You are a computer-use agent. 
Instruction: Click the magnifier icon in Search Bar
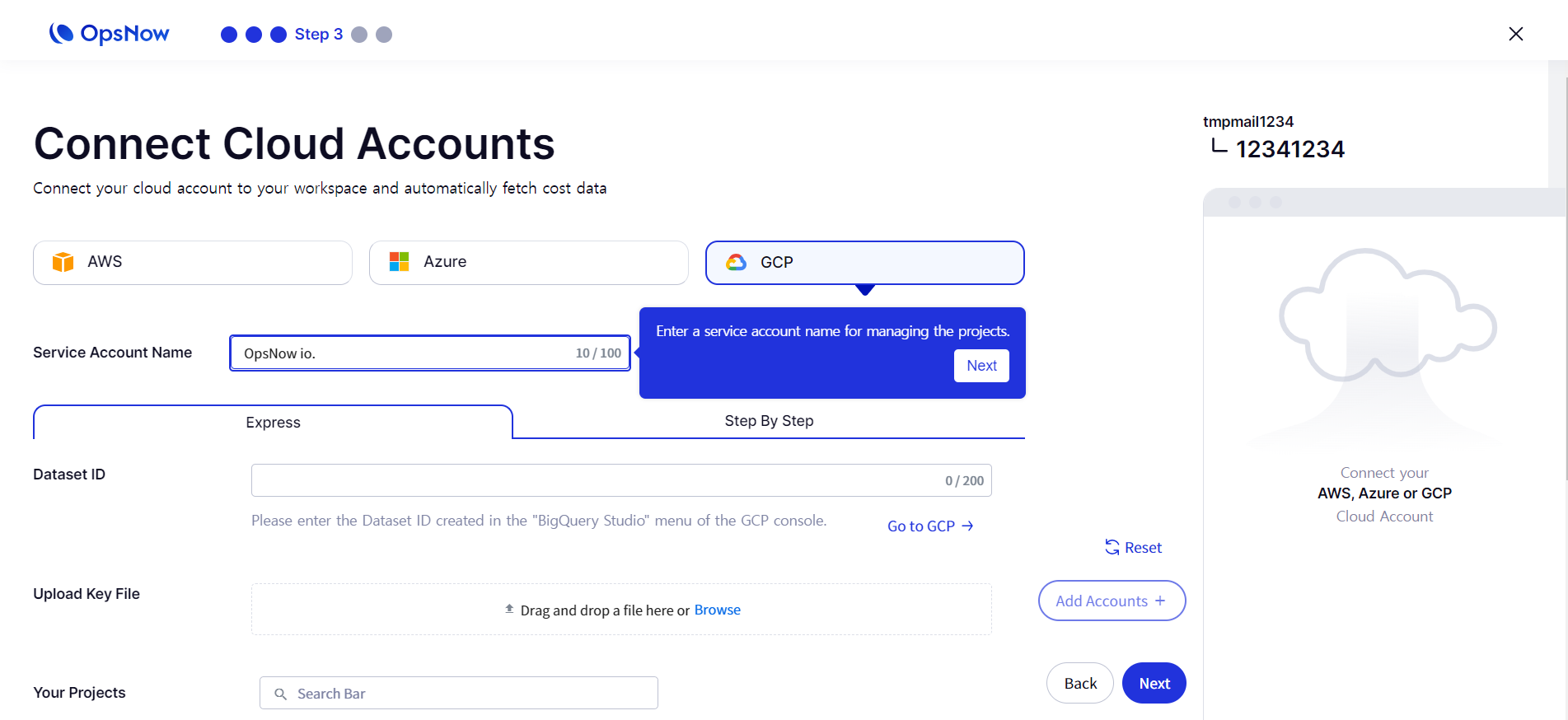point(280,694)
